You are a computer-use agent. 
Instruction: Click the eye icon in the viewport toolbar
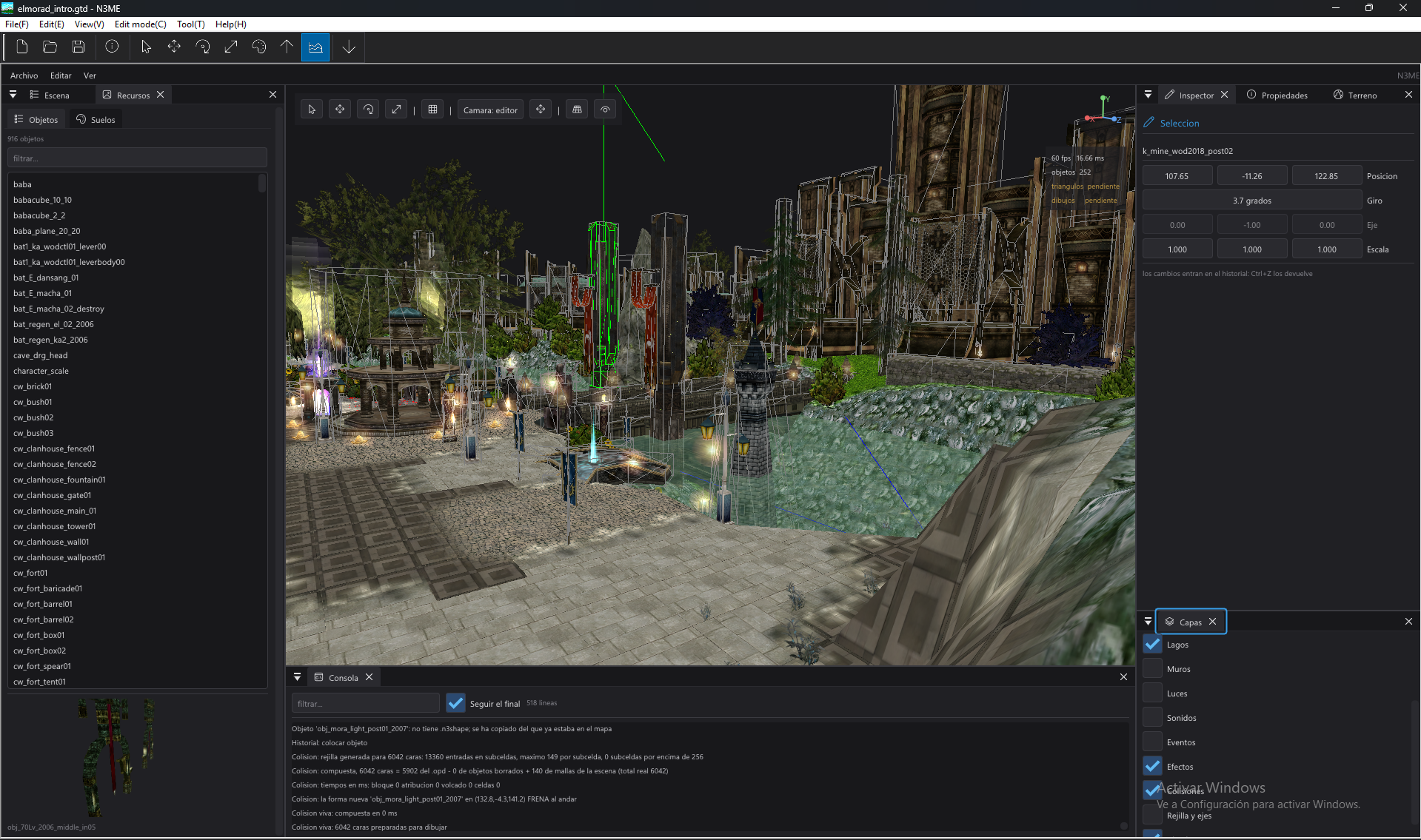coord(605,110)
